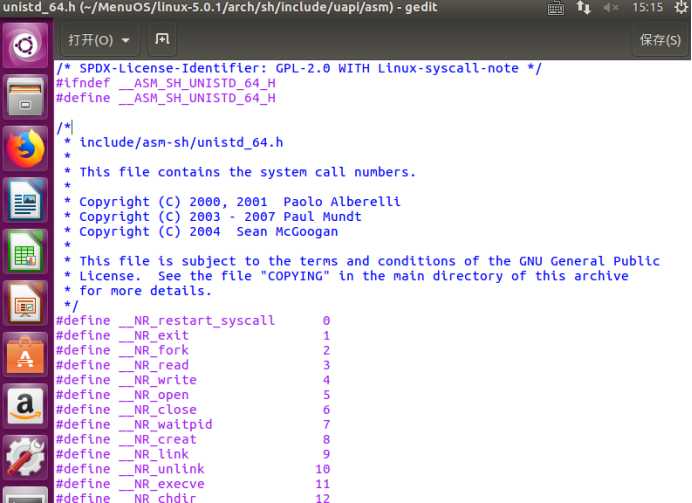692x503 pixels.
Task: Click the __NR_fork define
Action: click(x=193, y=350)
